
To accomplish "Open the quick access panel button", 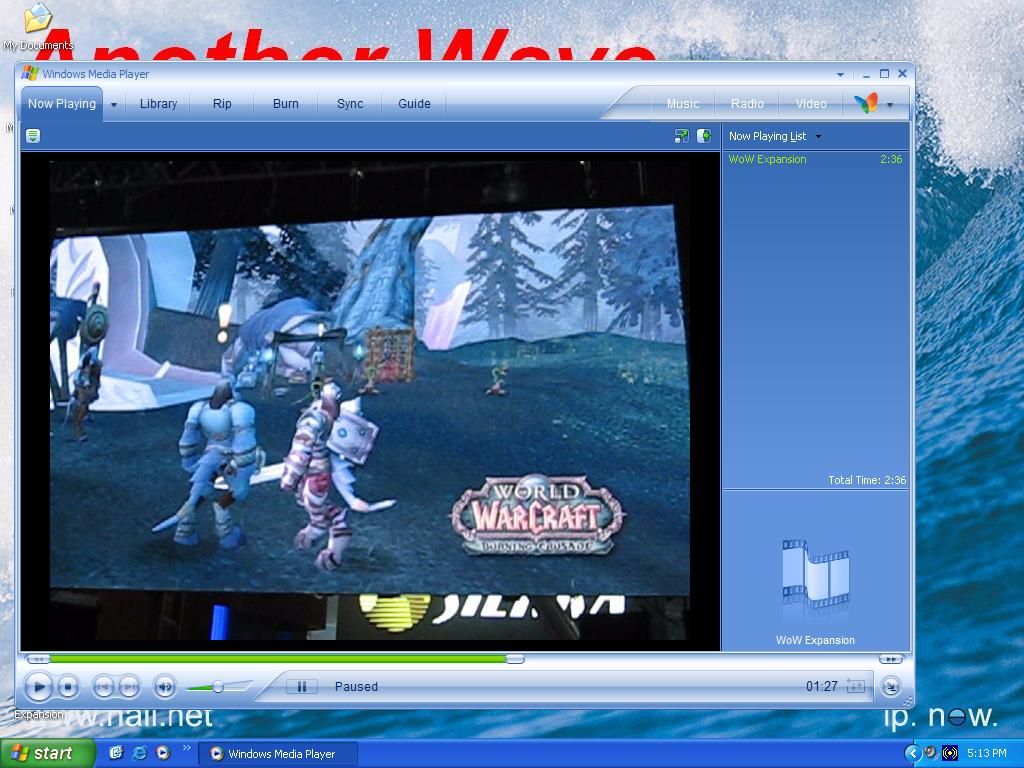I will pos(33,136).
